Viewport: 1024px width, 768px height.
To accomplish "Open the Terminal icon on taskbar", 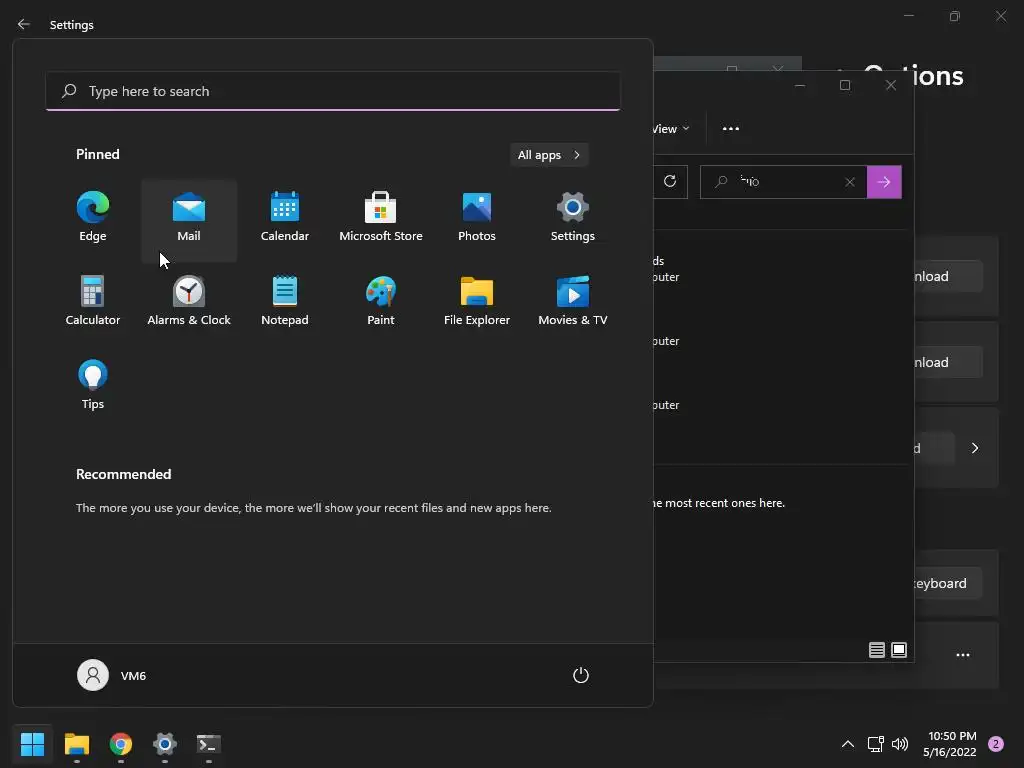I will (209, 744).
